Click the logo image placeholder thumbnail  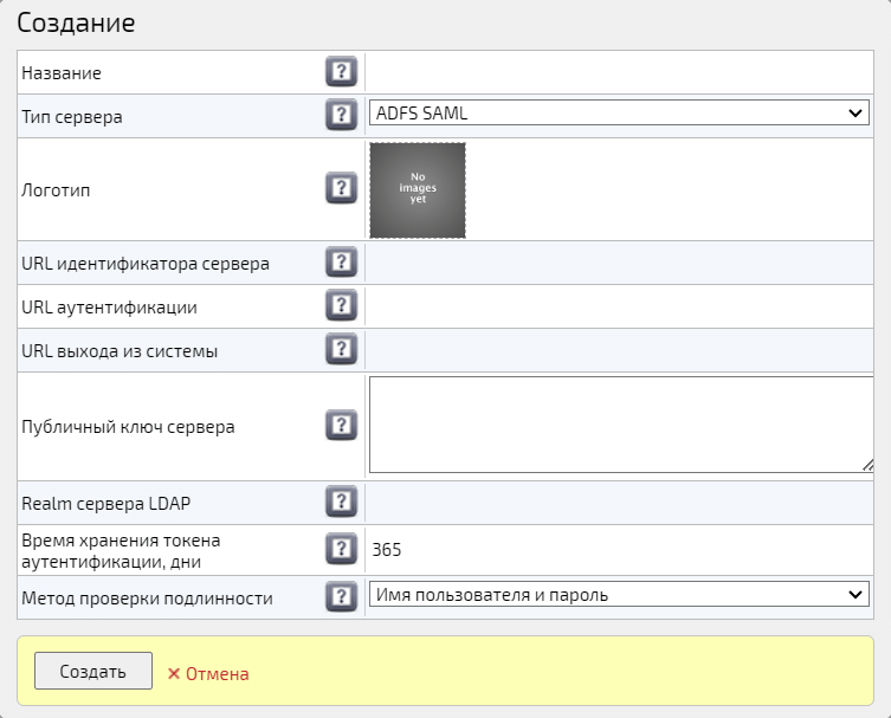click(417, 190)
